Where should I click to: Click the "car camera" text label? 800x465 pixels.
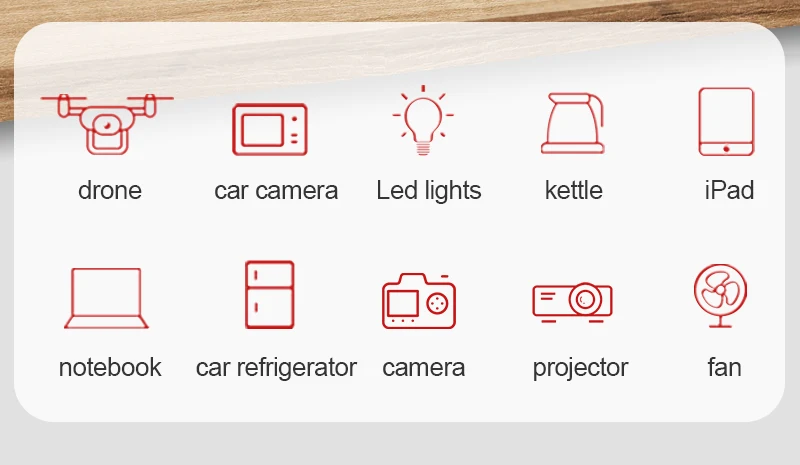click(276, 191)
